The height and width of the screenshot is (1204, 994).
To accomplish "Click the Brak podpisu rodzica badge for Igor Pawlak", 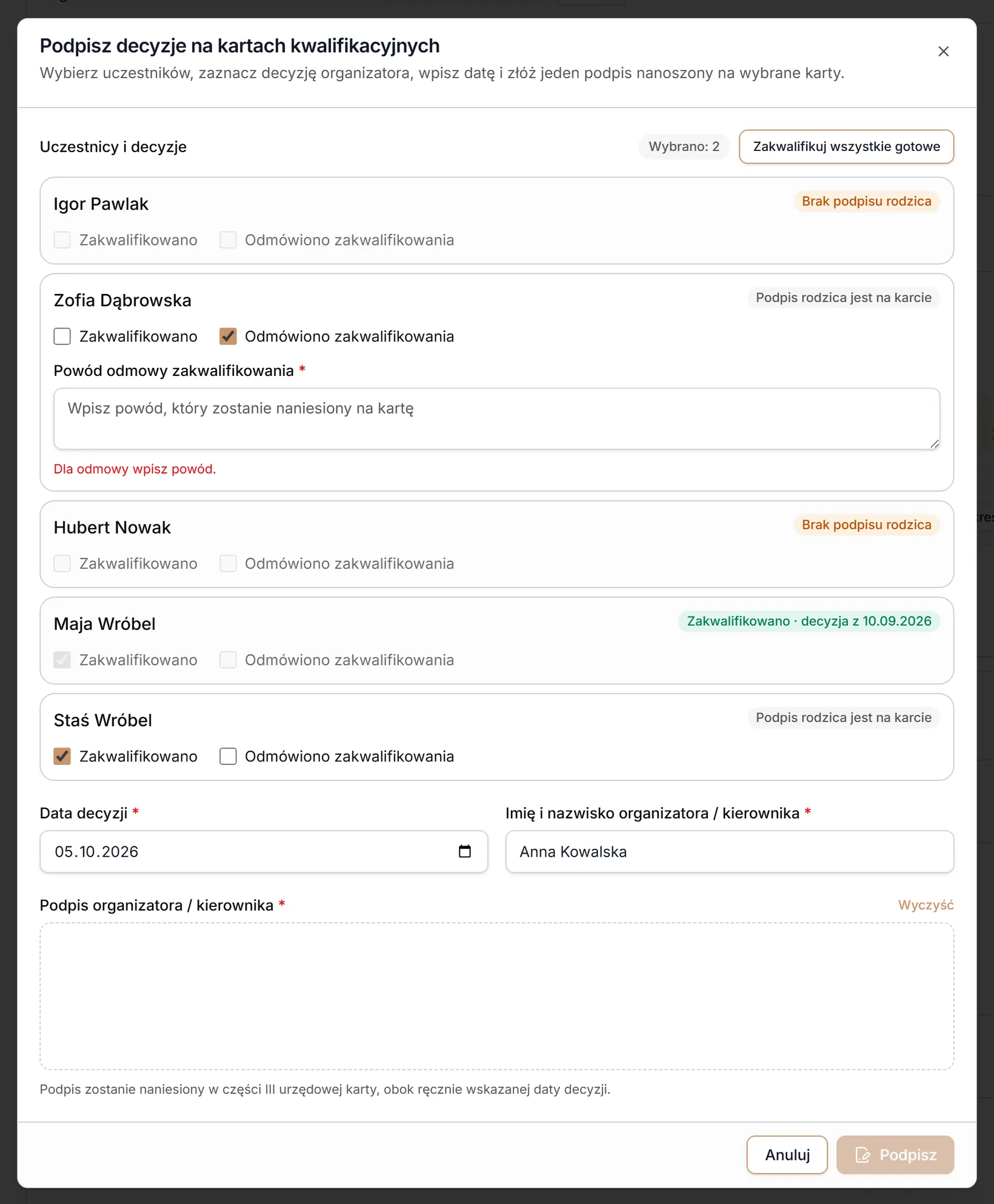I will pos(867,201).
